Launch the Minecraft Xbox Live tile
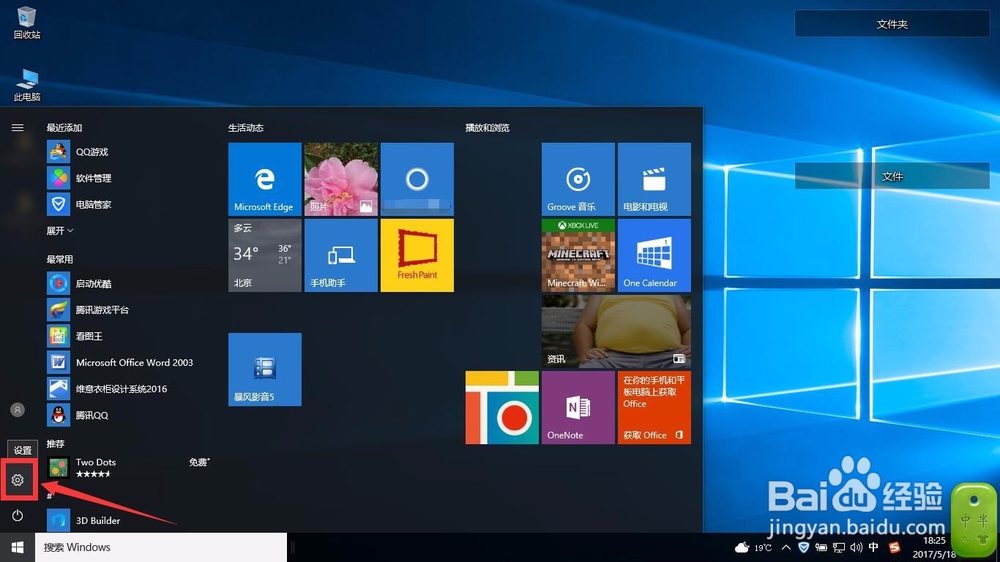 pos(578,255)
